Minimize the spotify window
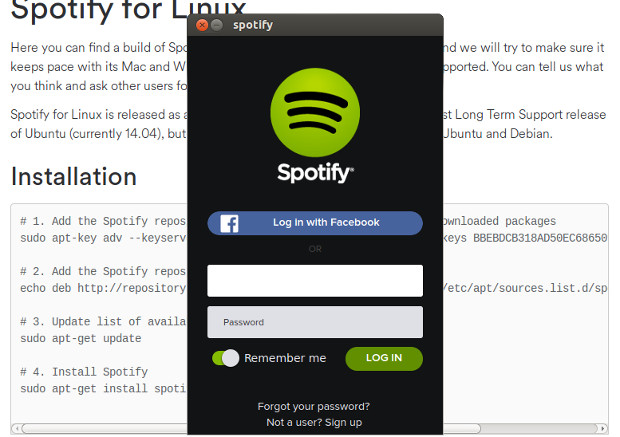This screenshot has width=620, height=437. 217,25
